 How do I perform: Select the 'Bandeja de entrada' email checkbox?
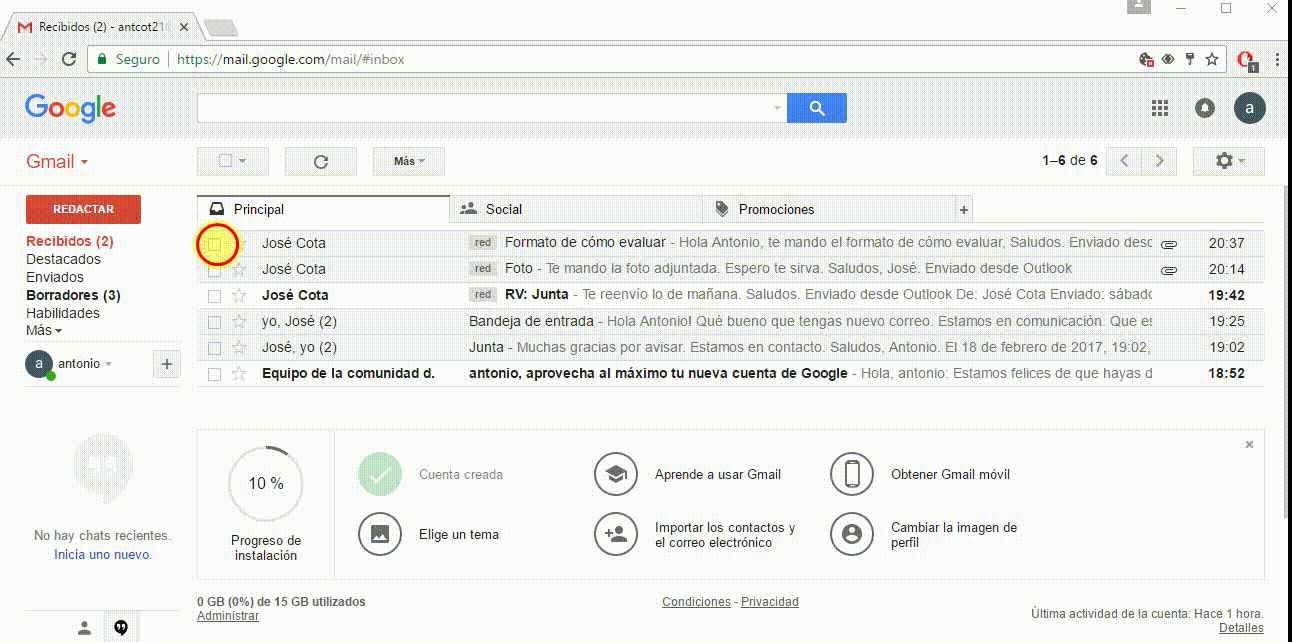(214, 321)
